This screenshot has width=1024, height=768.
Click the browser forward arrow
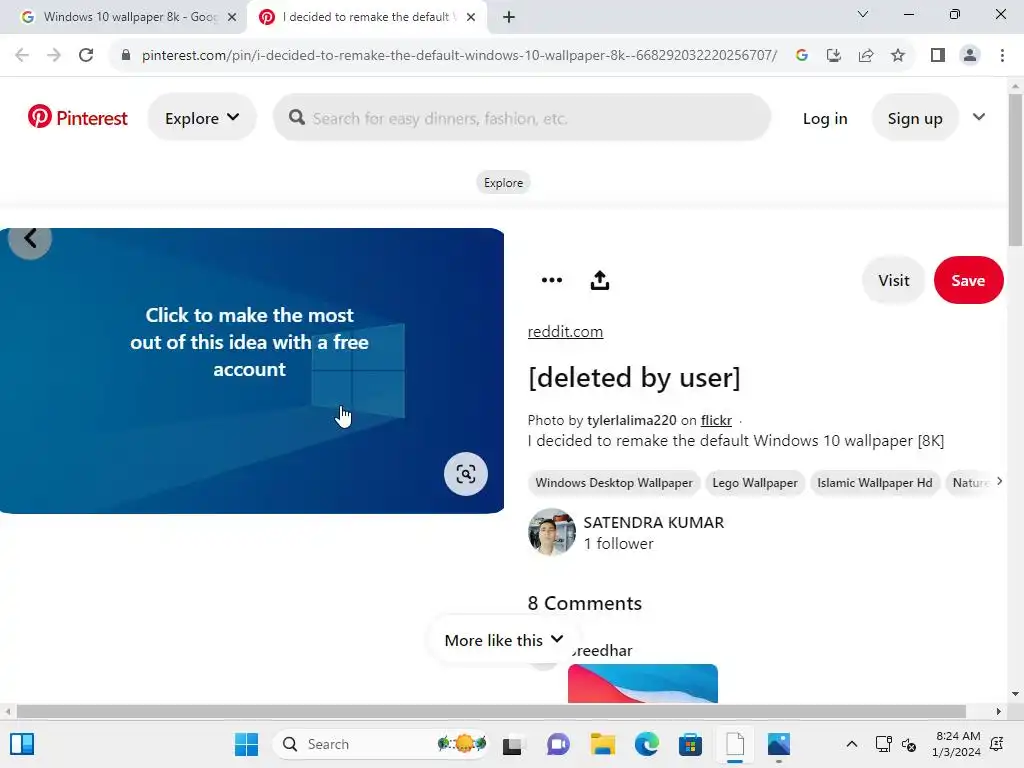pyautogui.click(x=54, y=56)
